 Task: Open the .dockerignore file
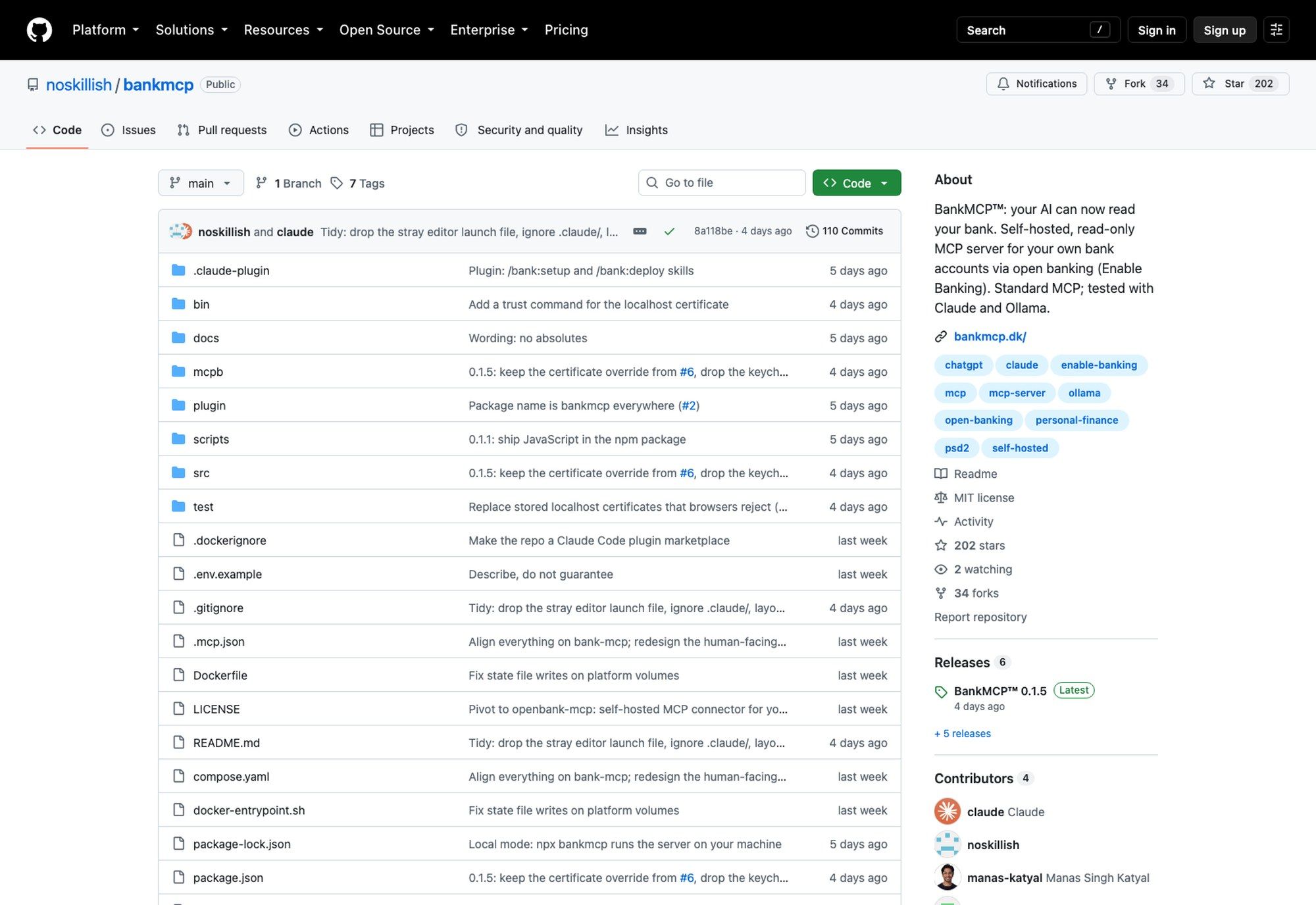(x=230, y=540)
